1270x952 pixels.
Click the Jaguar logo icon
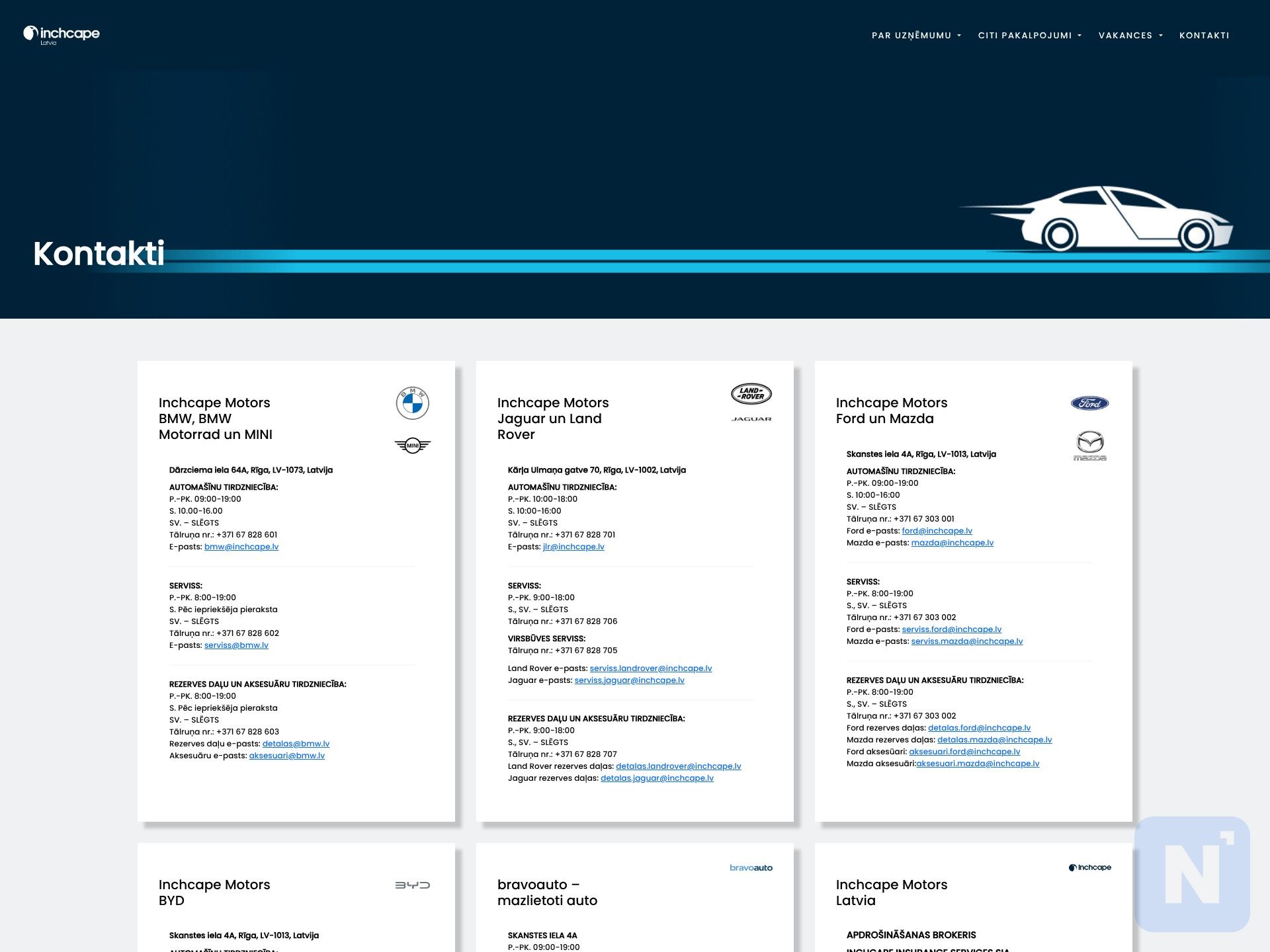(751, 419)
